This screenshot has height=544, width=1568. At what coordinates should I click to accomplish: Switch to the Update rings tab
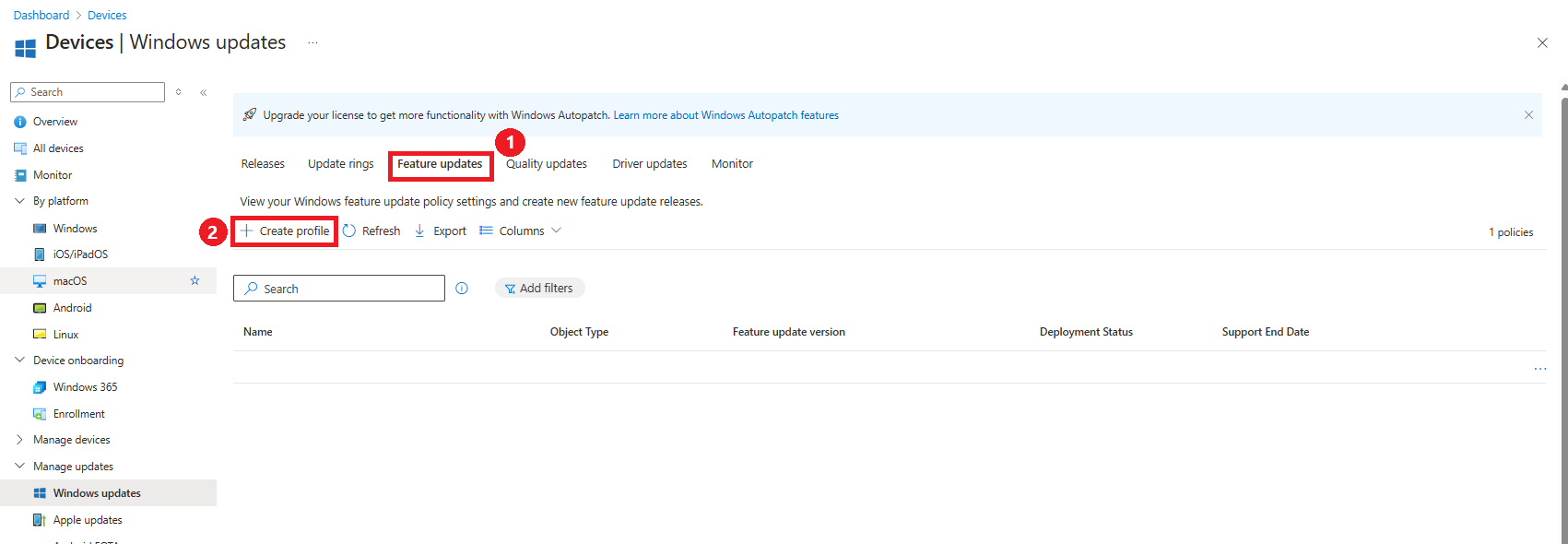tap(341, 164)
